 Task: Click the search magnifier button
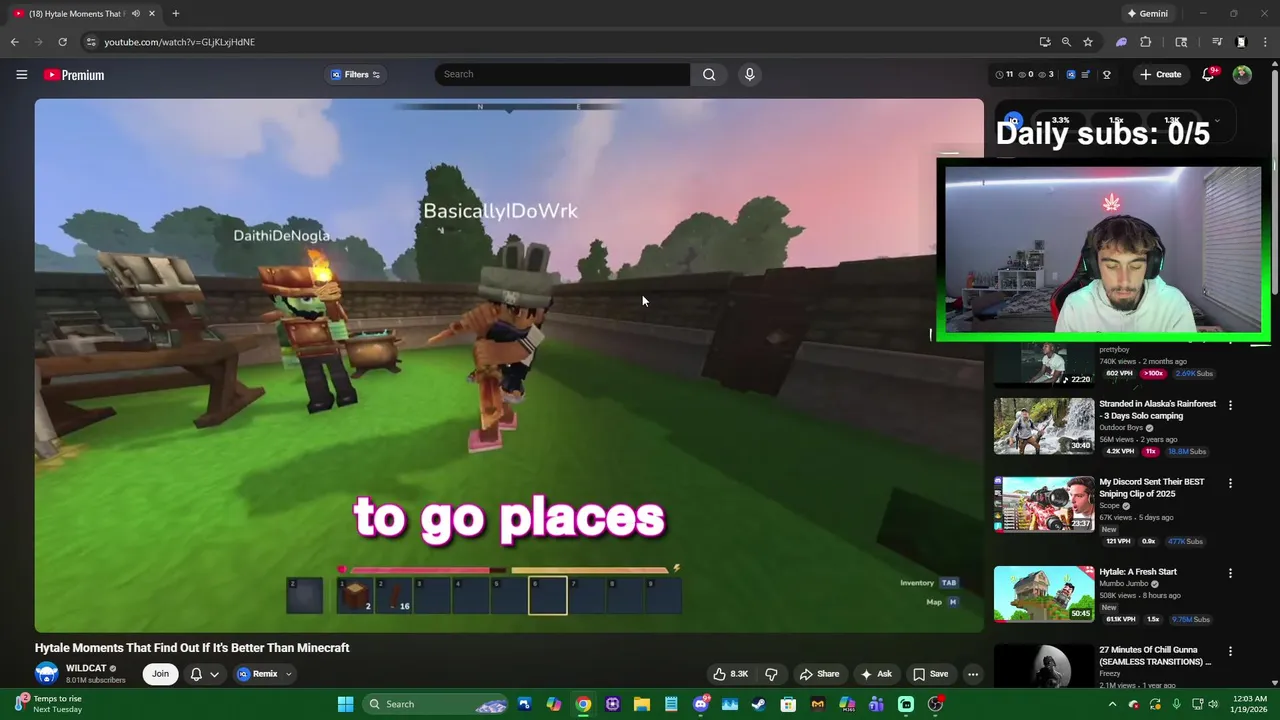(709, 74)
